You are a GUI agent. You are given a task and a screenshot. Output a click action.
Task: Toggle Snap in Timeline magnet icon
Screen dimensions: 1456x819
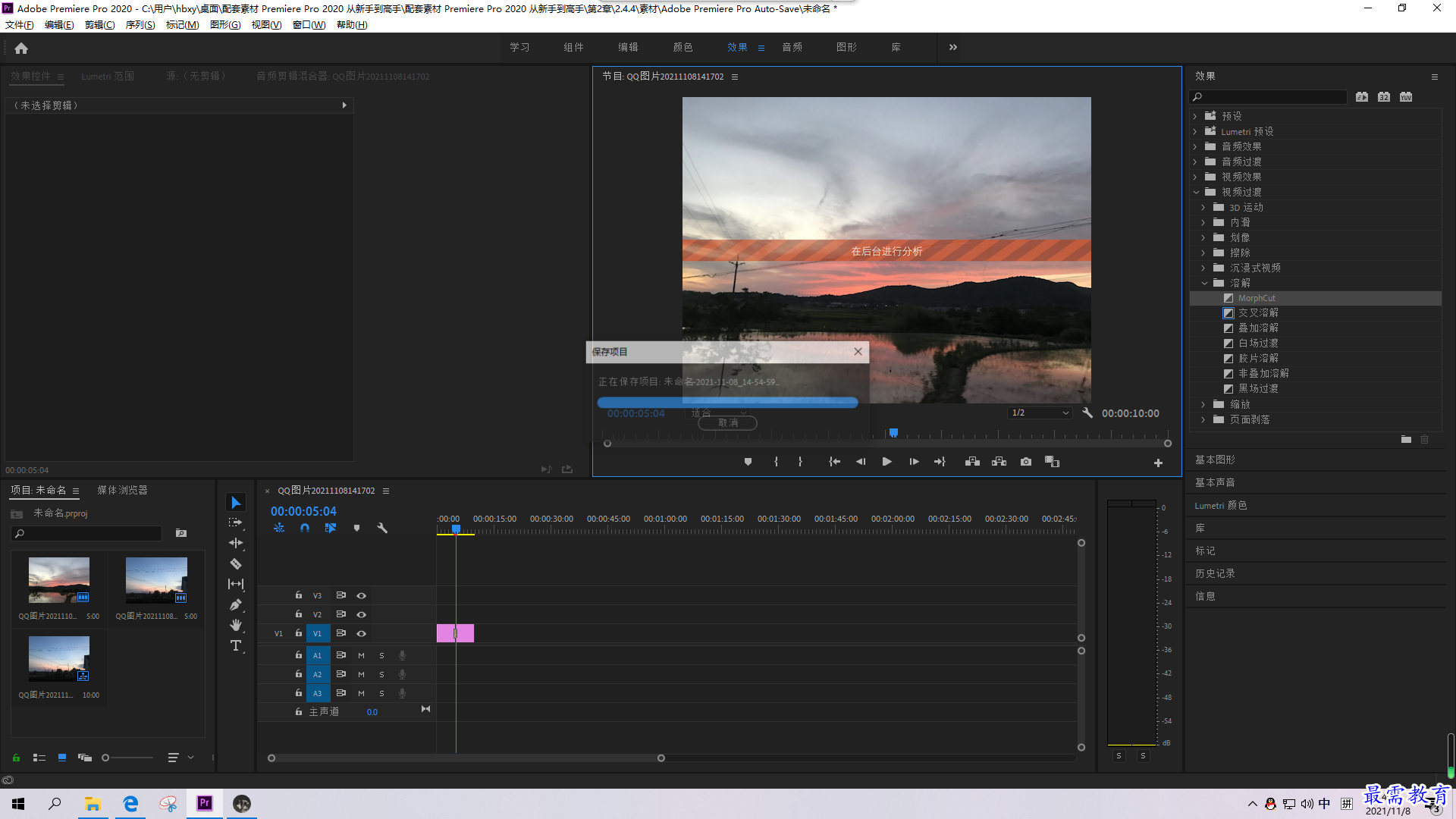[305, 528]
